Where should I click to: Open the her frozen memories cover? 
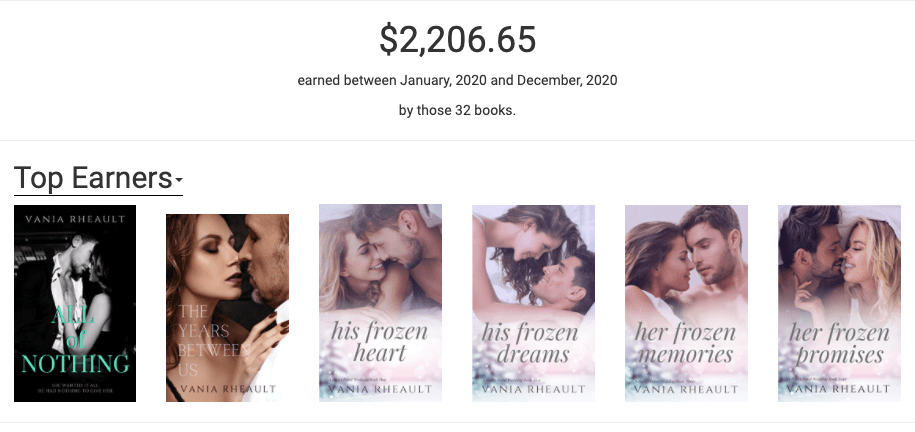point(686,303)
